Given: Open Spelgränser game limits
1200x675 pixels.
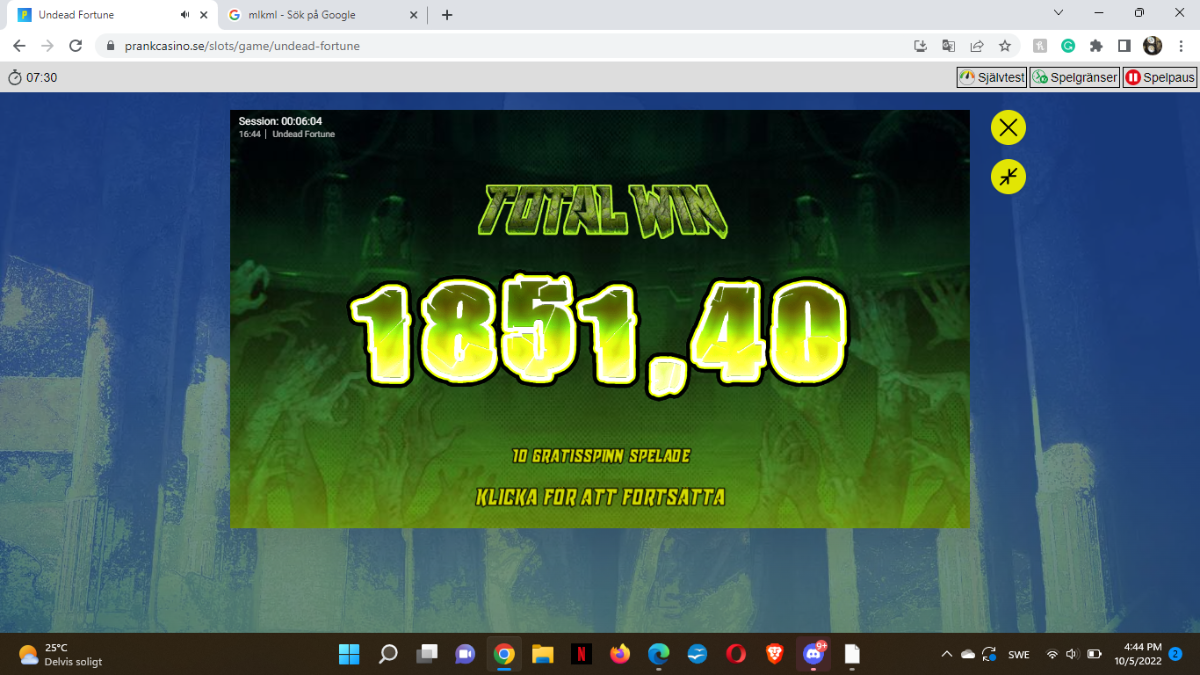Looking at the screenshot, I should 1075,77.
